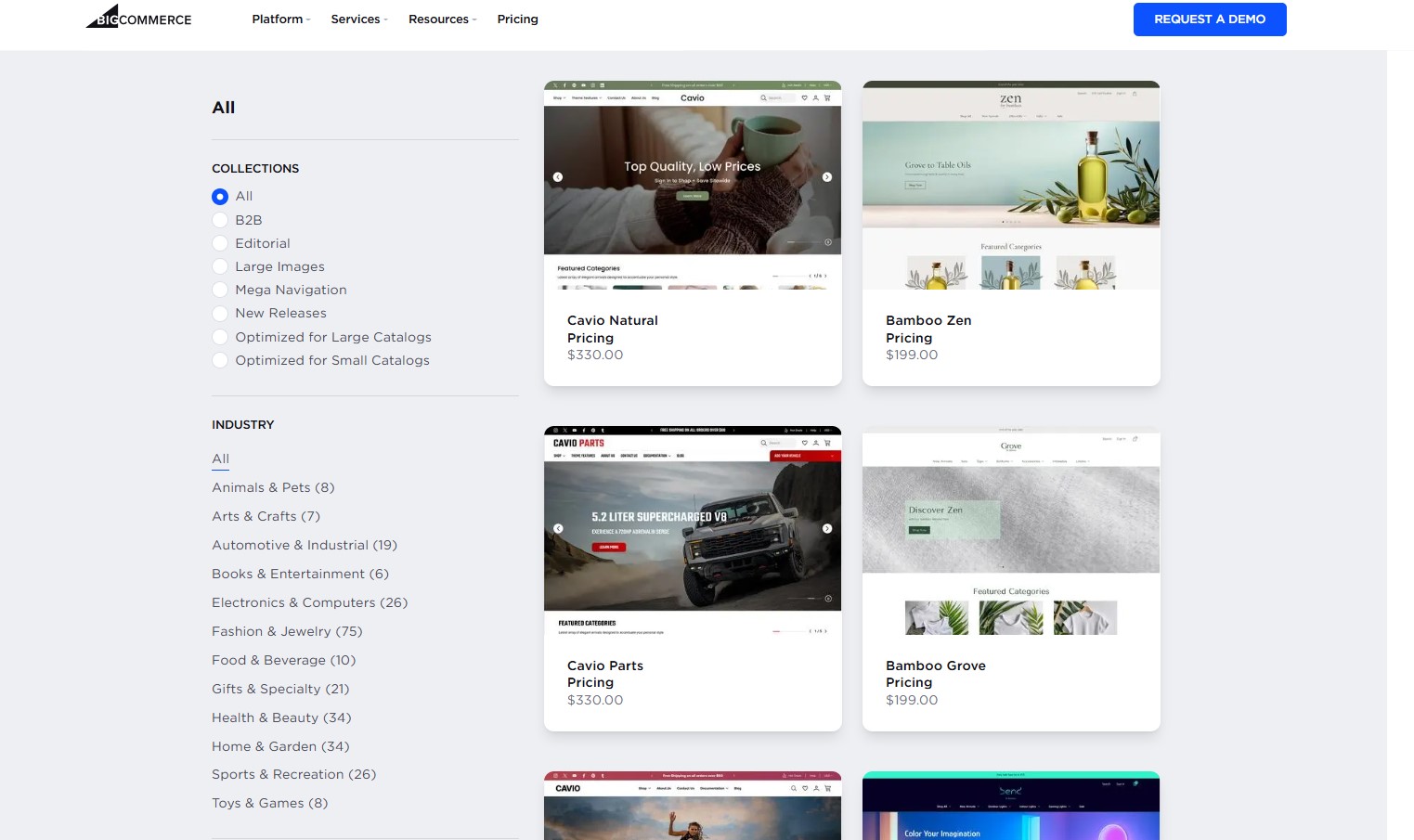
Task: Filter by Food & Beverage
Action: tap(283, 660)
